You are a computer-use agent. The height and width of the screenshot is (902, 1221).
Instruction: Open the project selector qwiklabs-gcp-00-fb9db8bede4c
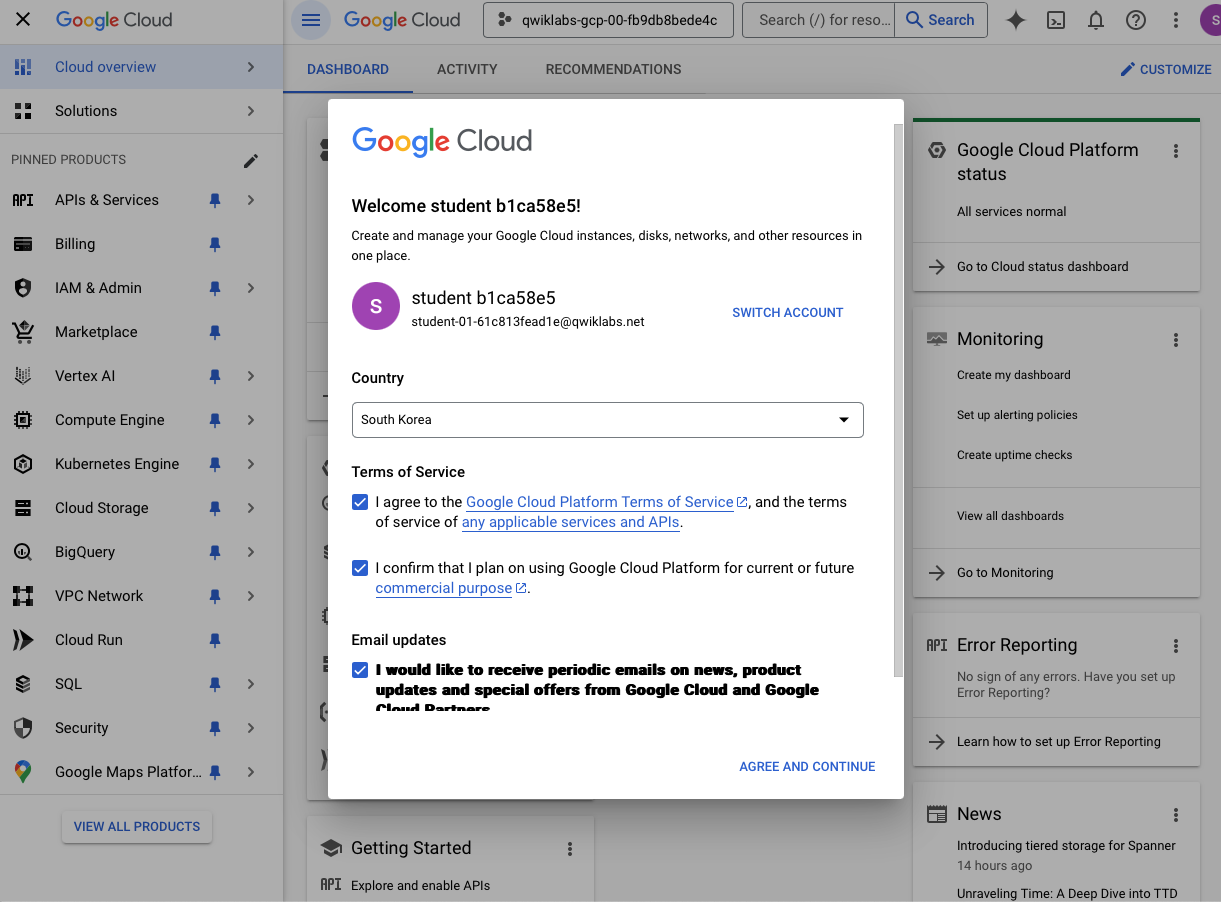pyautogui.click(x=608, y=20)
